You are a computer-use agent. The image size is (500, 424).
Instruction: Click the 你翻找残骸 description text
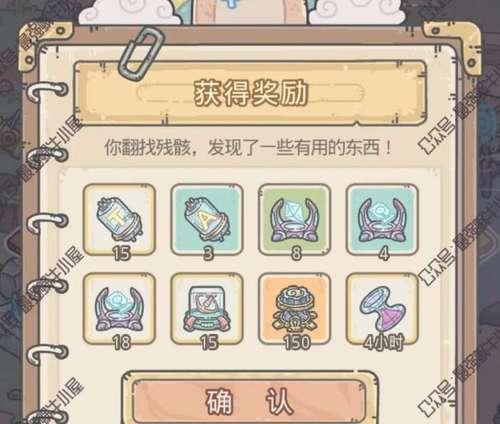click(x=248, y=147)
